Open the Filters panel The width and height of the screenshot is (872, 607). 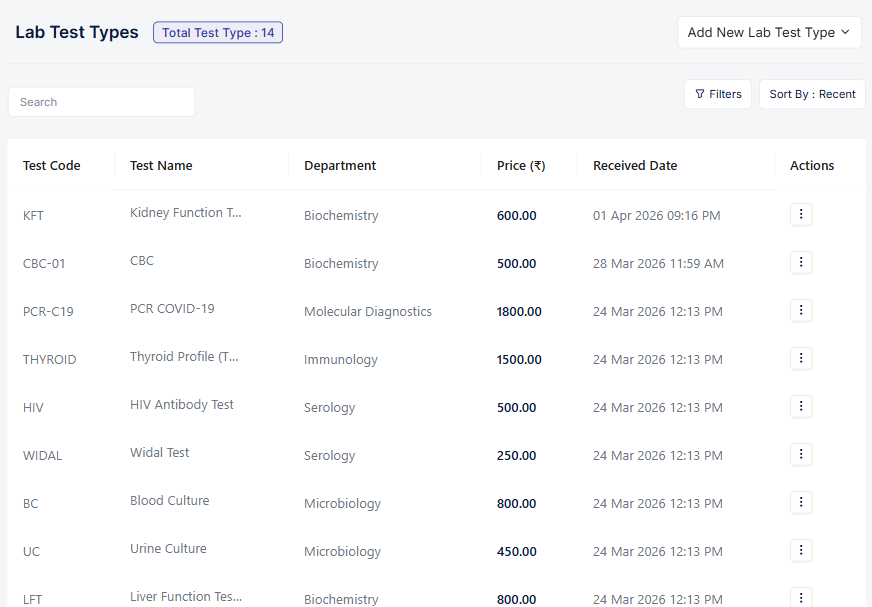718,94
